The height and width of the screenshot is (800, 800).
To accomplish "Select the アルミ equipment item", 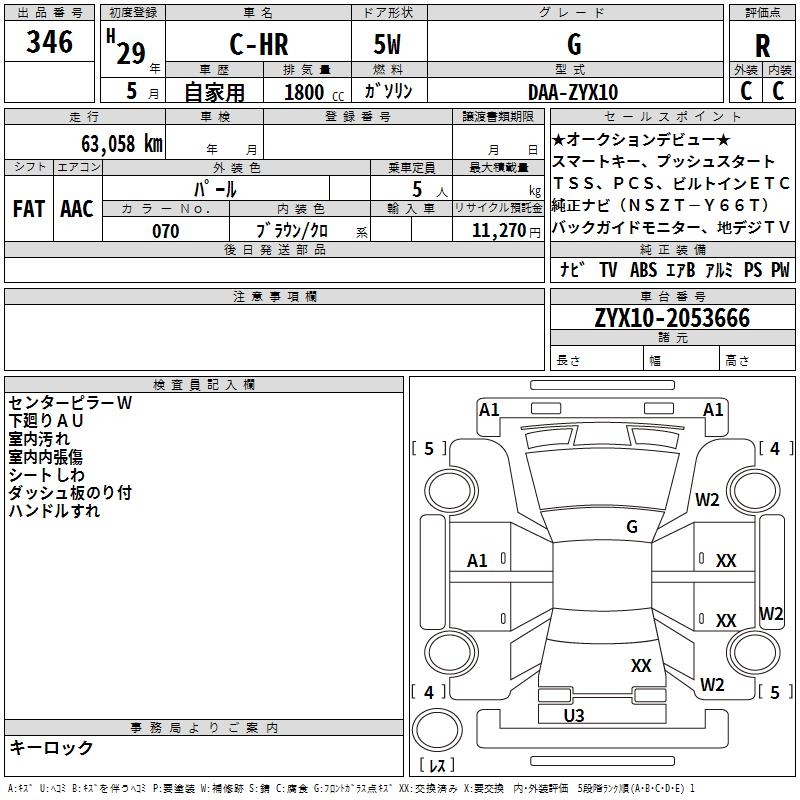I will click(719, 269).
